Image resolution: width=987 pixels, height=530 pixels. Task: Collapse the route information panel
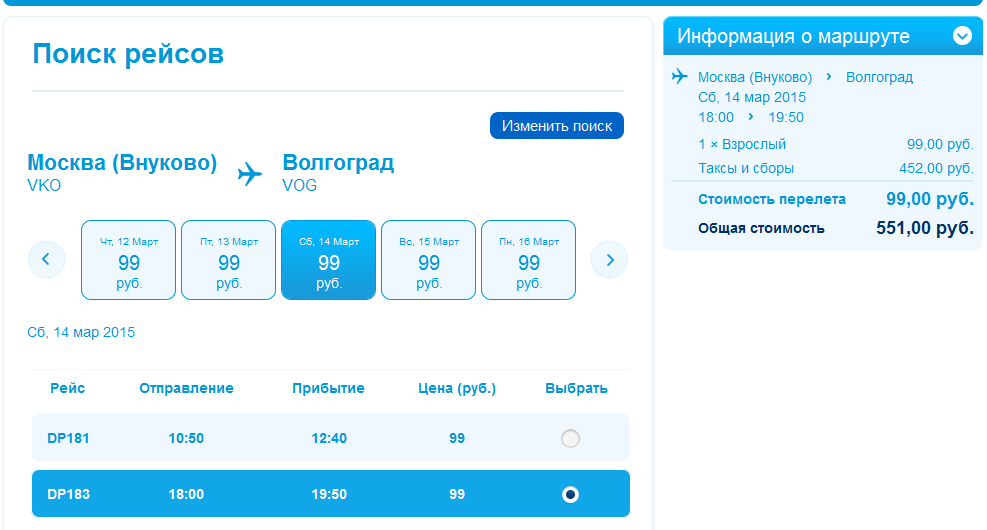click(x=962, y=36)
